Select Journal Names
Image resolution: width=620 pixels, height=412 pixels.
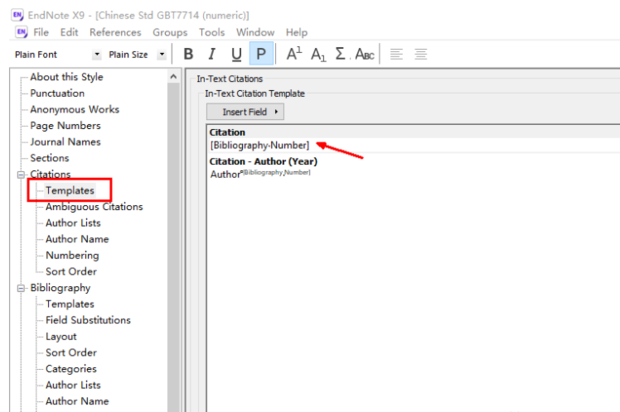pos(65,142)
